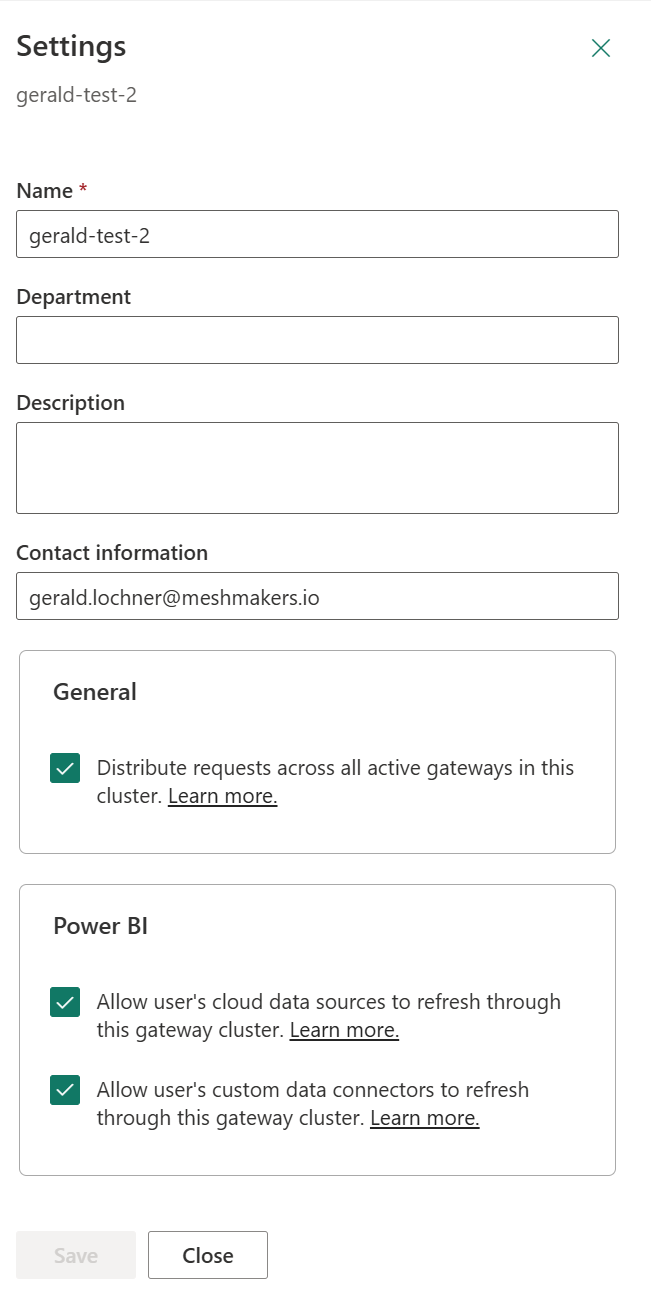Image resolution: width=651 pixels, height=1303 pixels.
Task: Open Learn more link about distributing requests
Action: coord(222,796)
